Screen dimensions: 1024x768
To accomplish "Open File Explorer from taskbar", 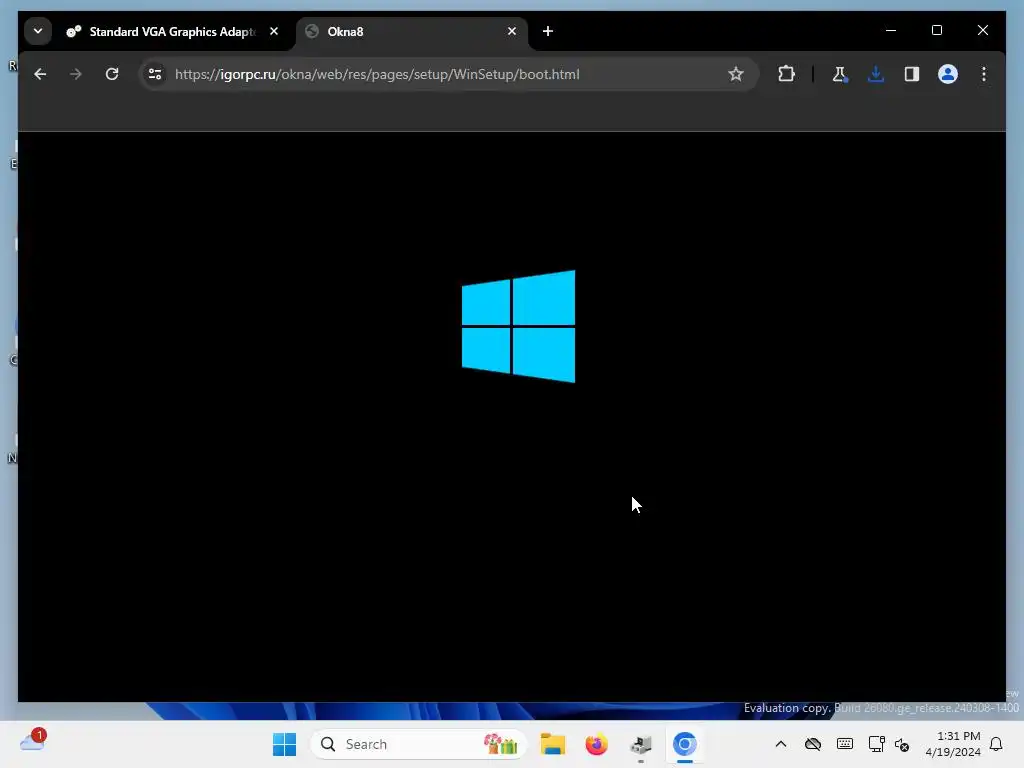I will pyautogui.click(x=552, y=744).
